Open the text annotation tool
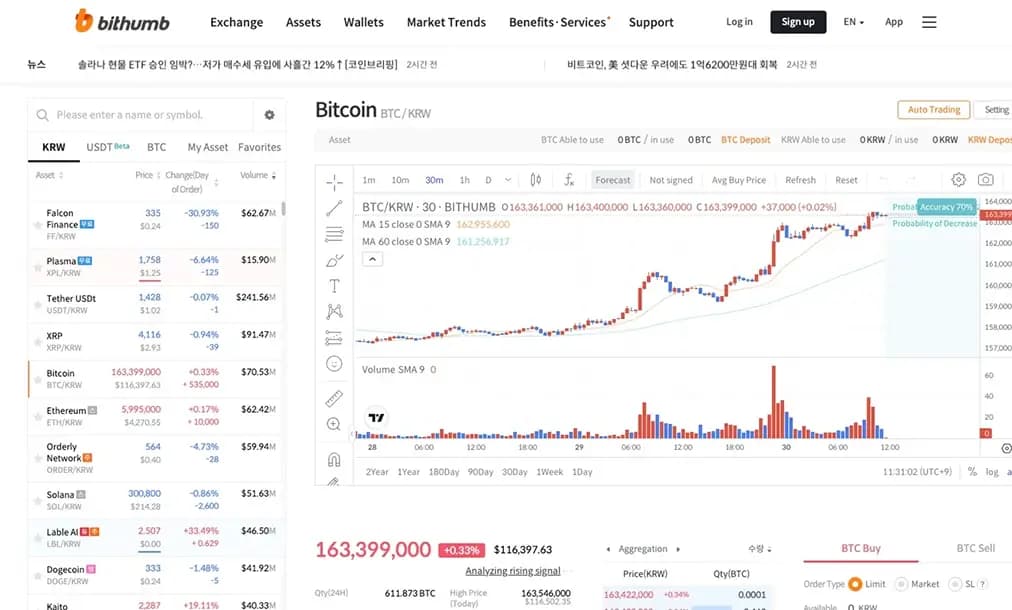 [x=336, y=285]
